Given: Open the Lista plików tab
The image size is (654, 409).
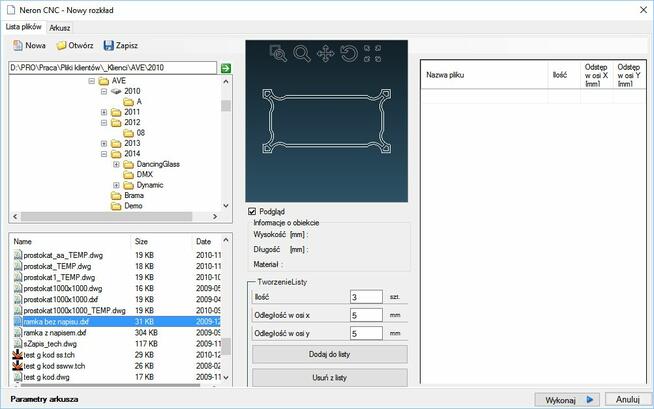Looking at the screenshot, I should pyautogui.click(x=25, y=27).
